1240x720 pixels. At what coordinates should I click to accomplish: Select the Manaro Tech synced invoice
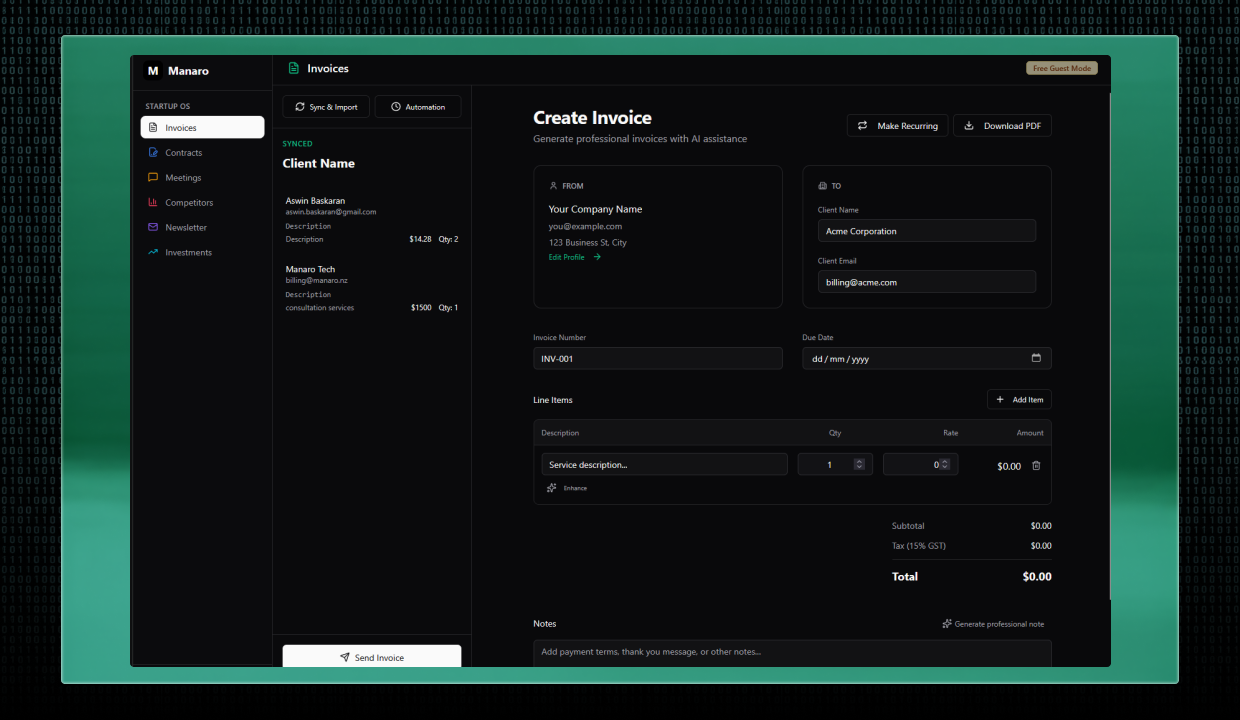(x=370, y=287)
